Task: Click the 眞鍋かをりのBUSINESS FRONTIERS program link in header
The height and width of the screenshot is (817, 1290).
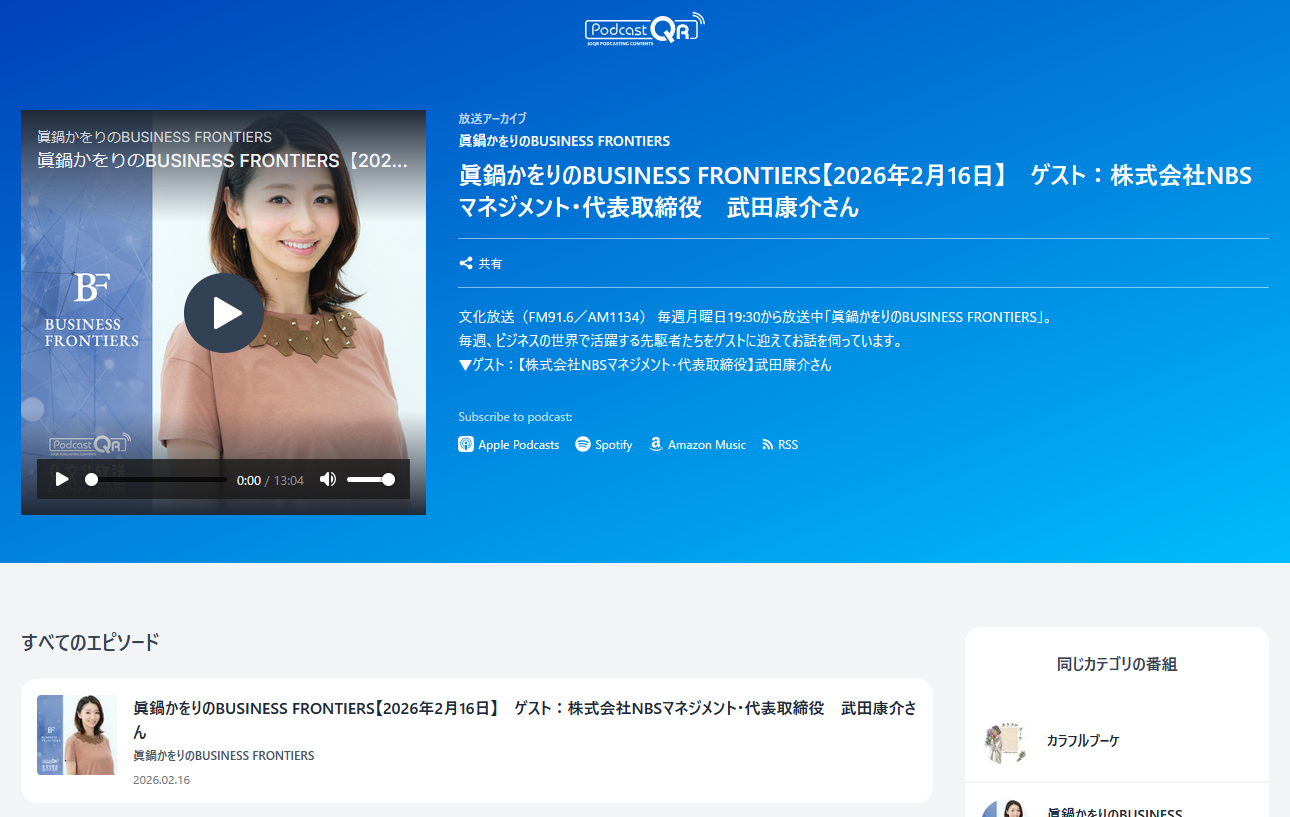Action: coord(564,141)
